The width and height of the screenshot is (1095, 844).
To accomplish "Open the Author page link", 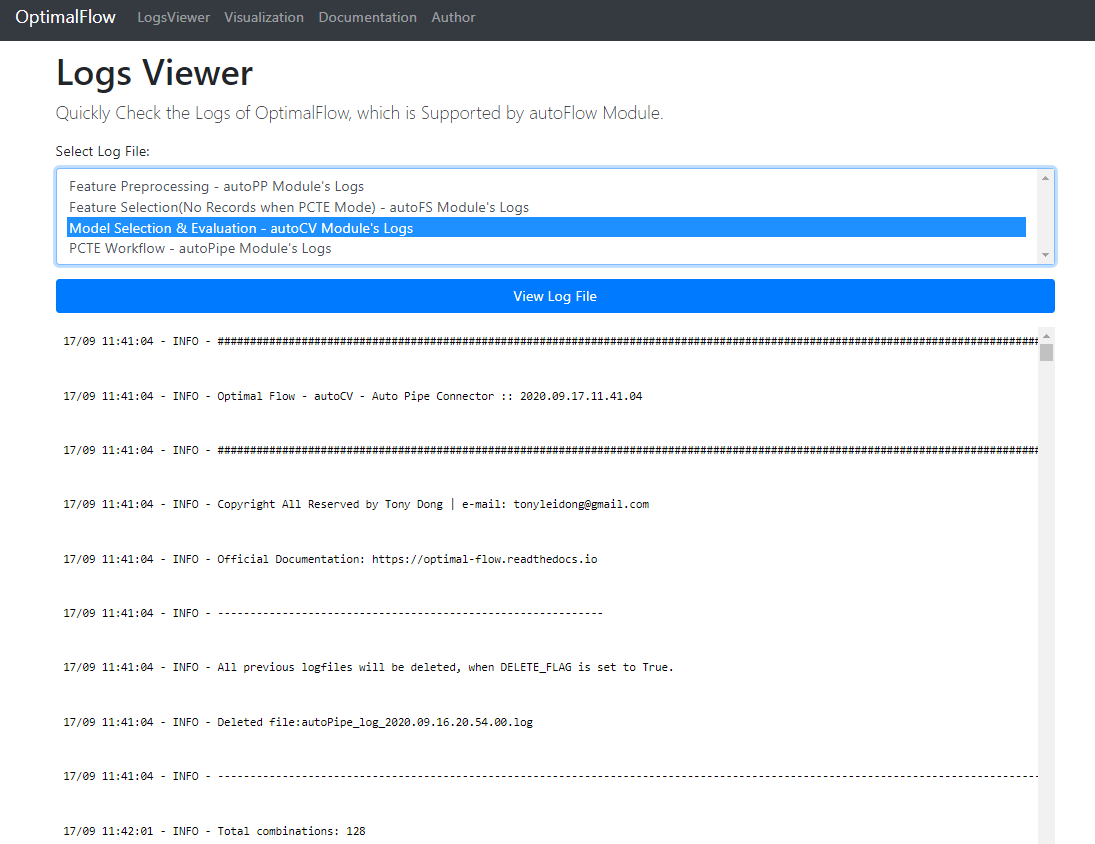I will 453,17.
